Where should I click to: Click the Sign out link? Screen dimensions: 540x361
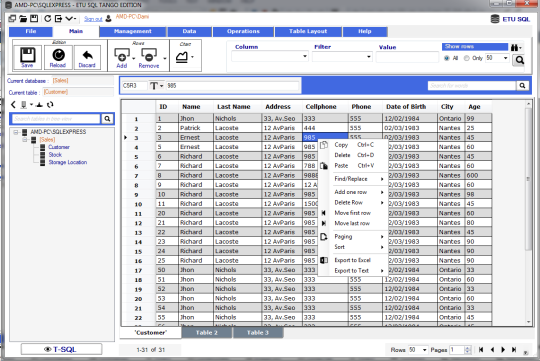[x=93, y=19]
